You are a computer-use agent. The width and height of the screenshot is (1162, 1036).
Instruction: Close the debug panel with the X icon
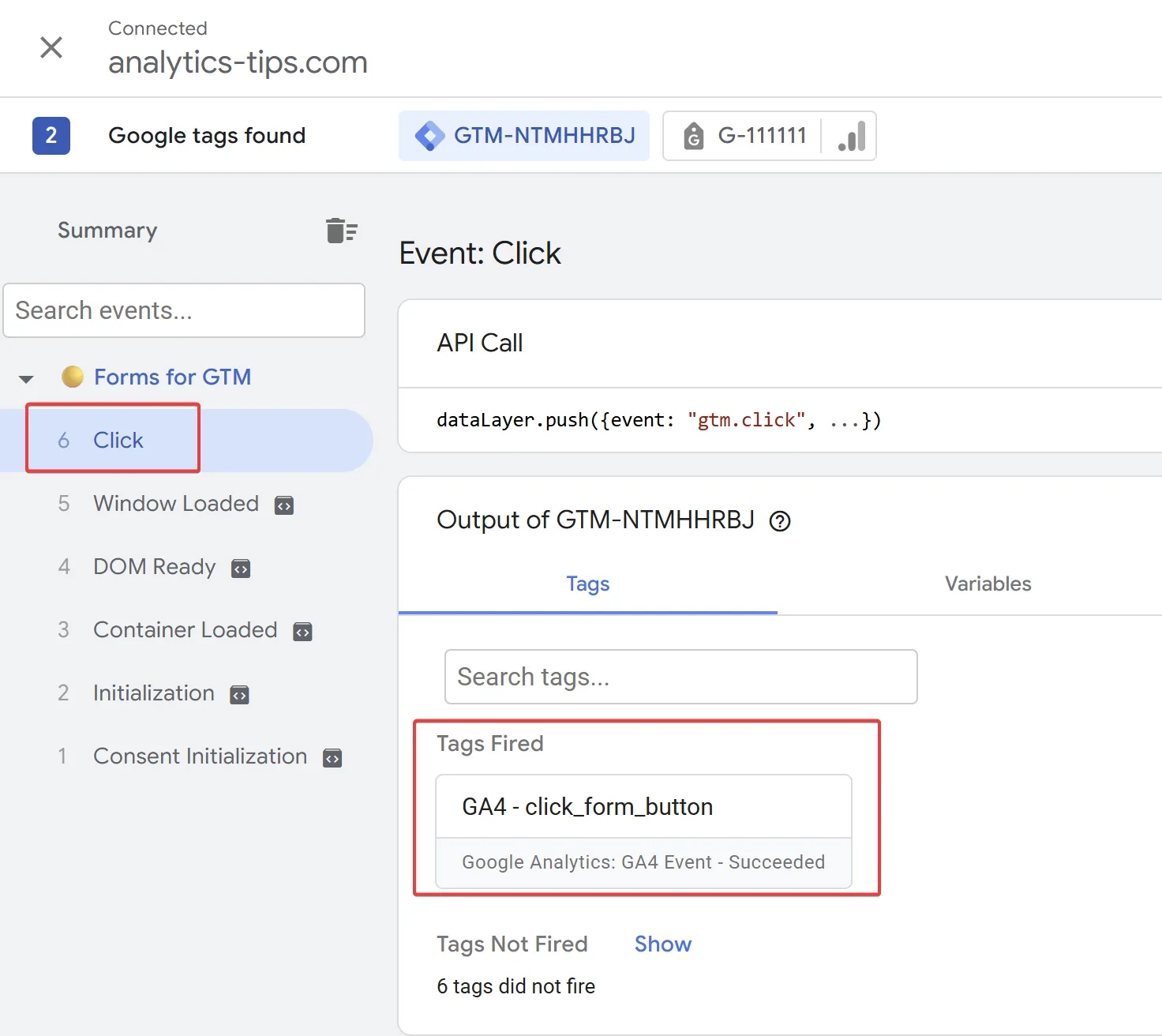51,47
